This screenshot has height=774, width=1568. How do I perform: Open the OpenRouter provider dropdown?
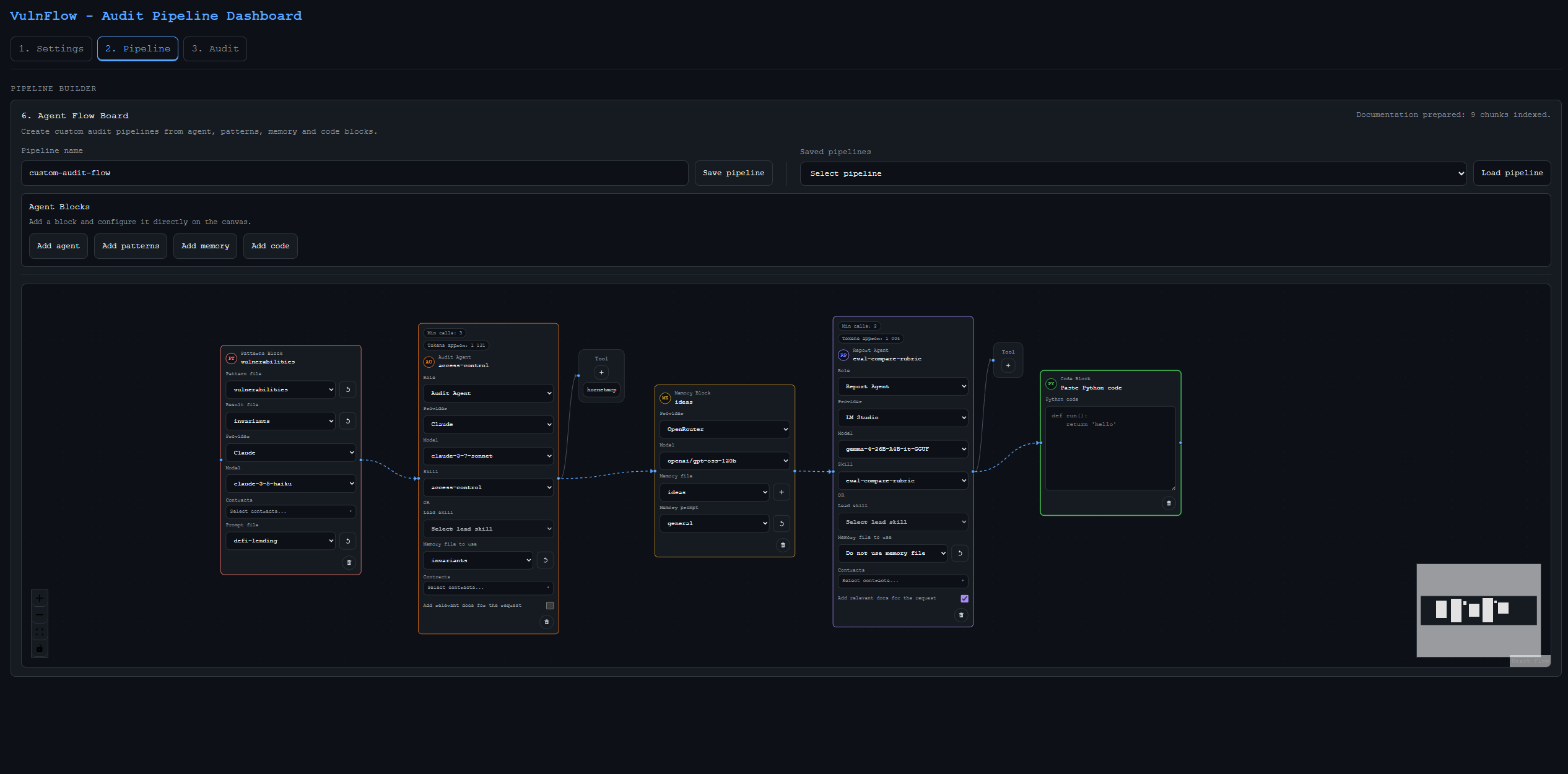pyautogui.click(x=725, y=429)
